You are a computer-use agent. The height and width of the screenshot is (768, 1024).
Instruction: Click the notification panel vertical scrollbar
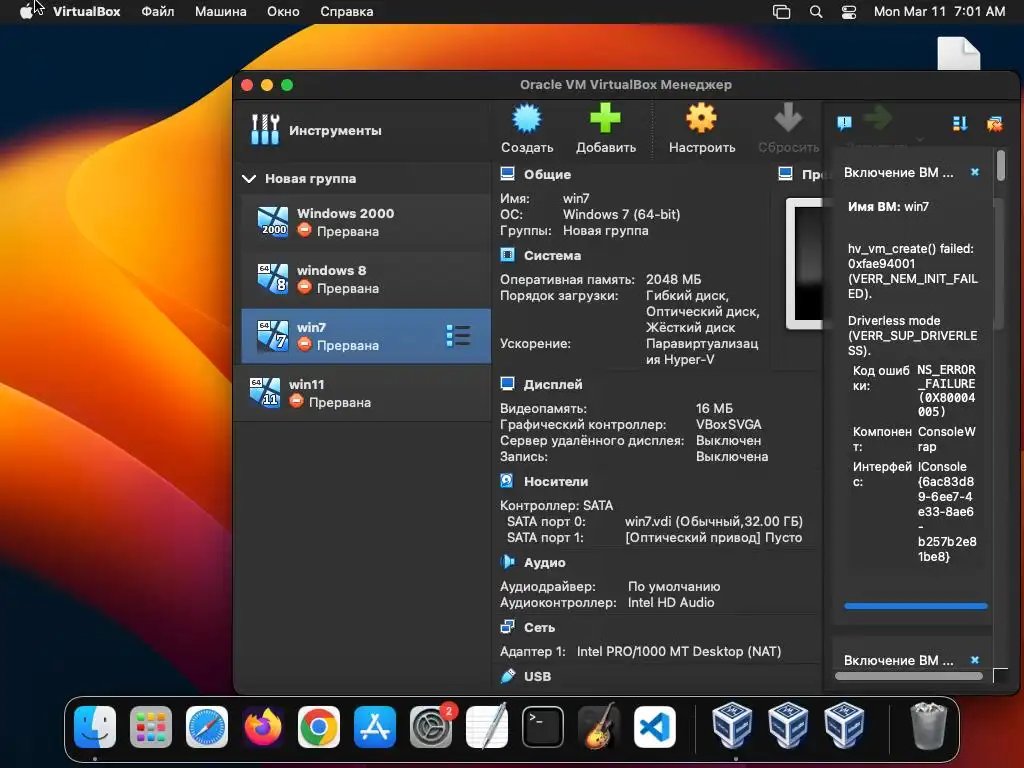pos(1001,165)
